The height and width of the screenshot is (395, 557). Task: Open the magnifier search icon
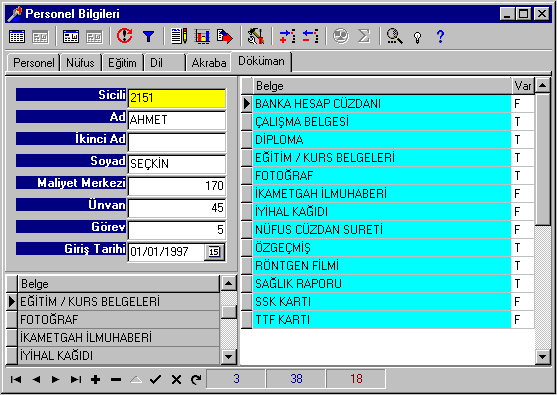pos(395,36)
